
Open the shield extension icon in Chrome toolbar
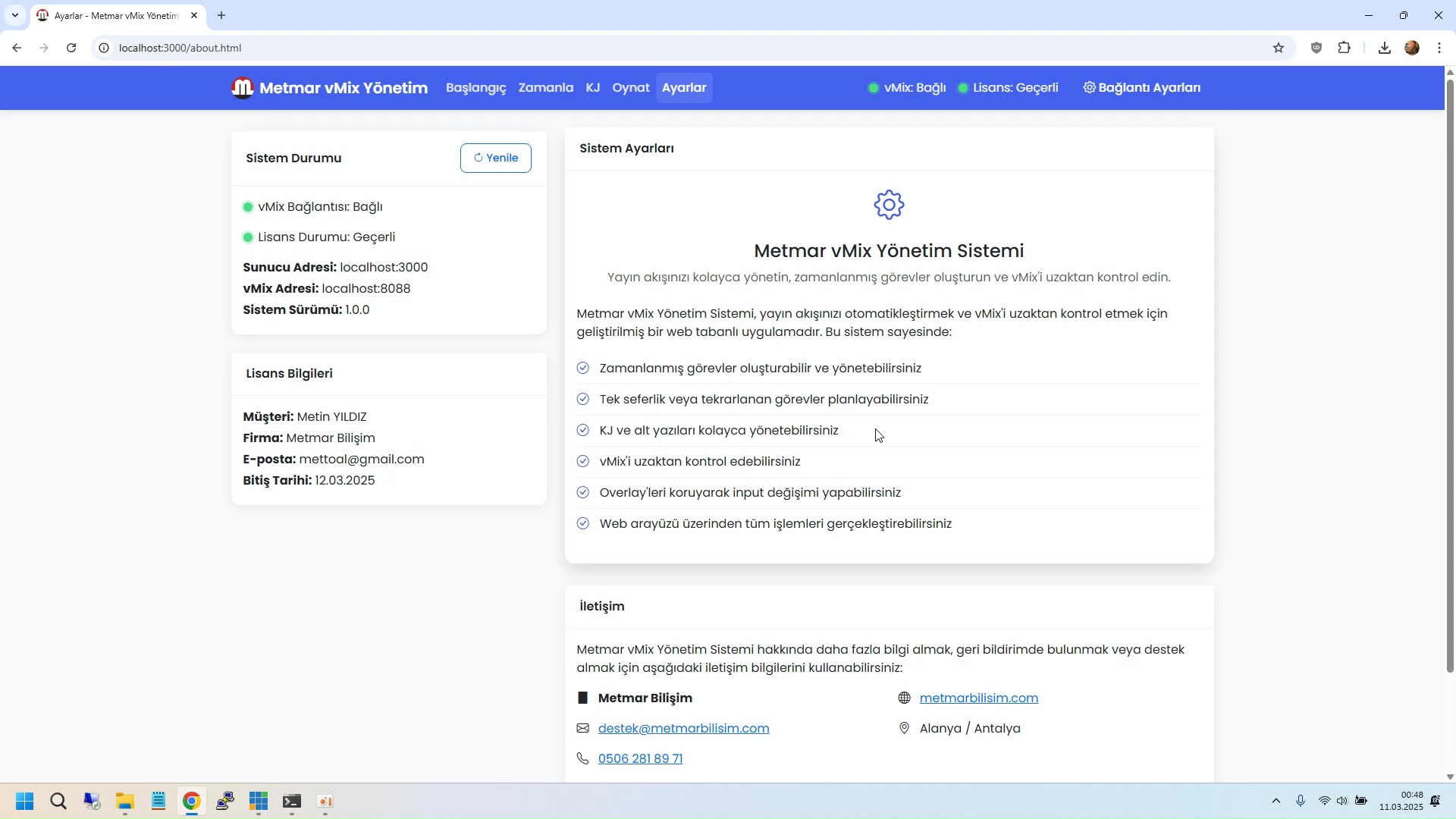(x=1316, y=48)
